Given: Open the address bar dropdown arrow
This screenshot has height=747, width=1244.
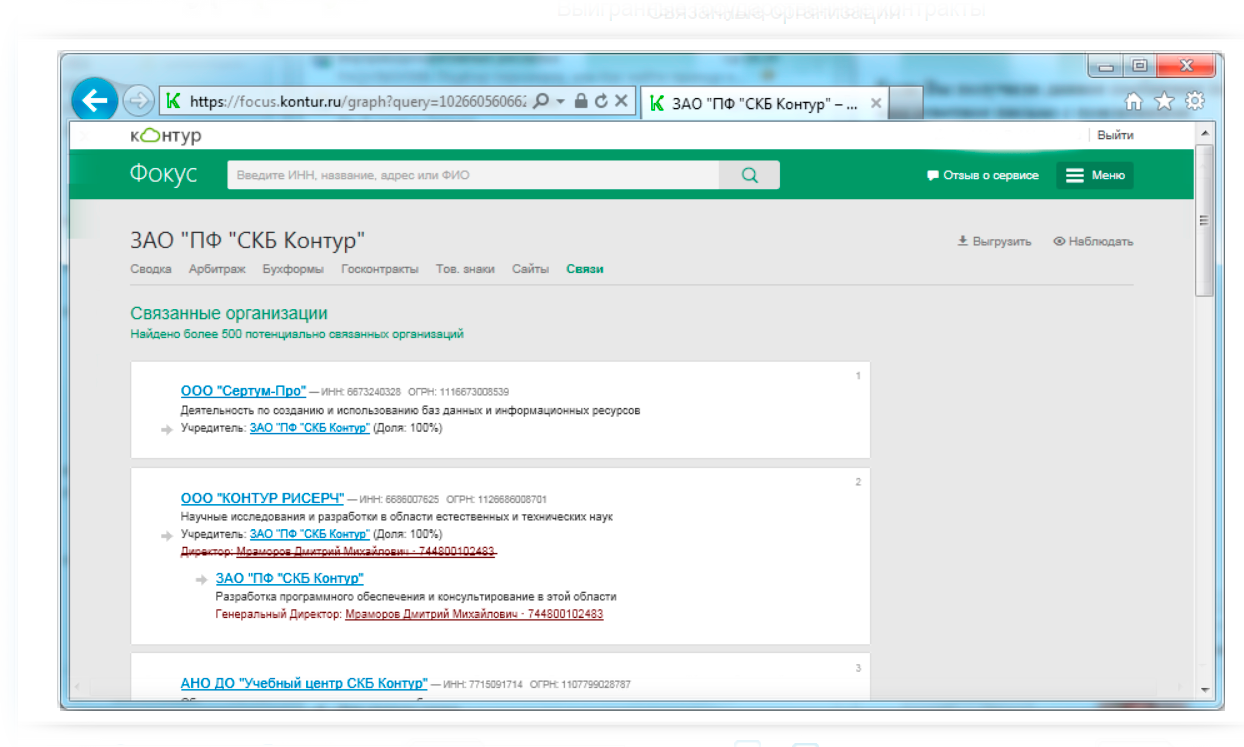Looking at the screenshot, I should point(560,101).
